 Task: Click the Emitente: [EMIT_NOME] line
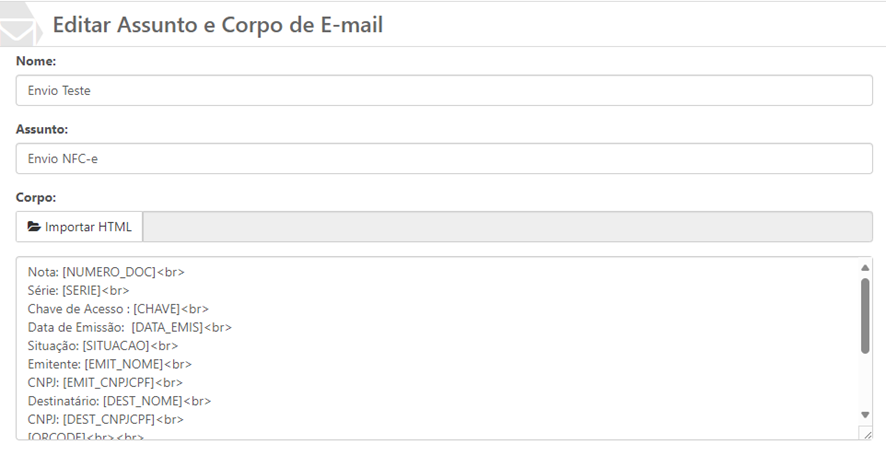pos(110,364)
